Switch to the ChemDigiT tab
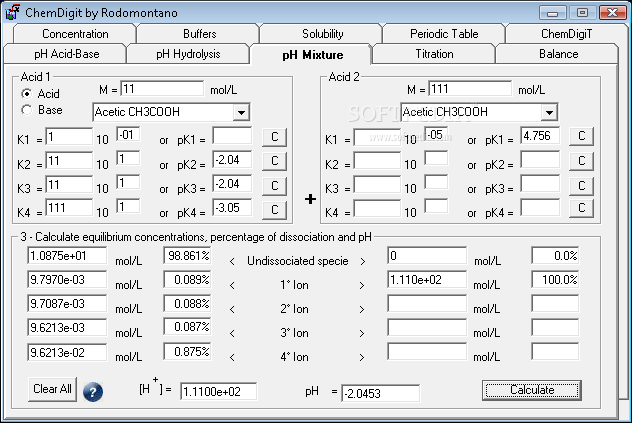Screen dimensions: 632x423 (x=566, y=34)
